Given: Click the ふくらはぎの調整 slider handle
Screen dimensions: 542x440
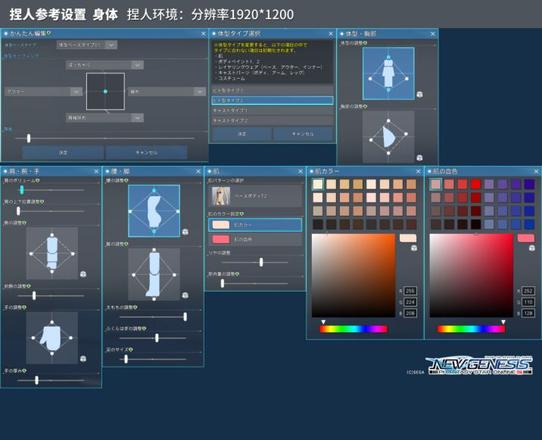Looking at the screenshot, I should pyautogui.click(x=157, y=338).
